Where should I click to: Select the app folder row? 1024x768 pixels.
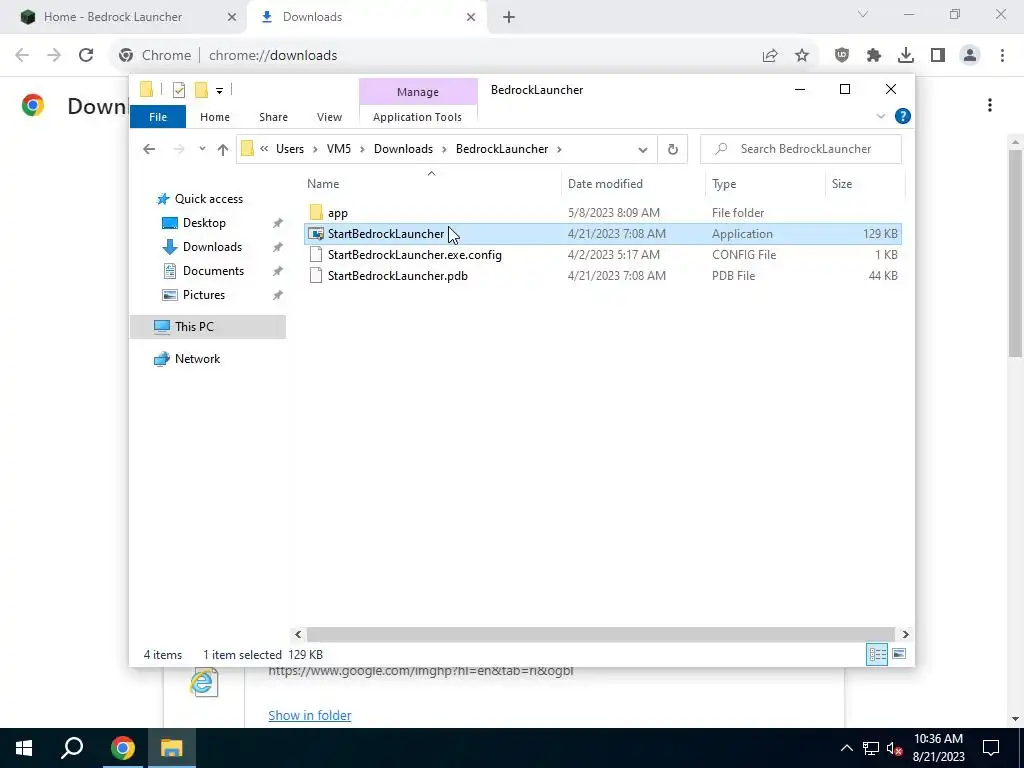(x=603, y=213)
